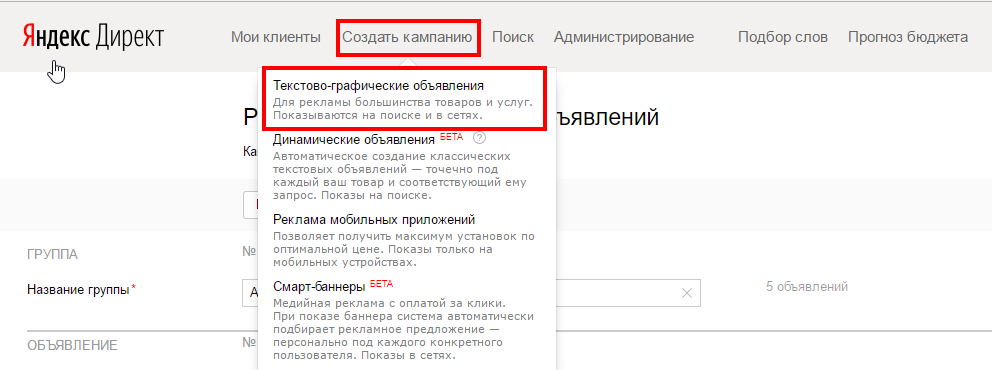This screenshot has height=370, width=992.
Task: Click the partially hidden button above ГРУППА section
Action: point(251,204)
